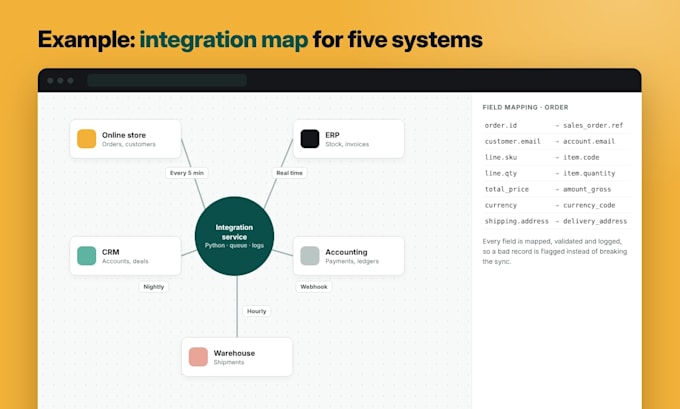Select the item.quantity target field
Screen dimensions: 680x409
pos(589,173)
